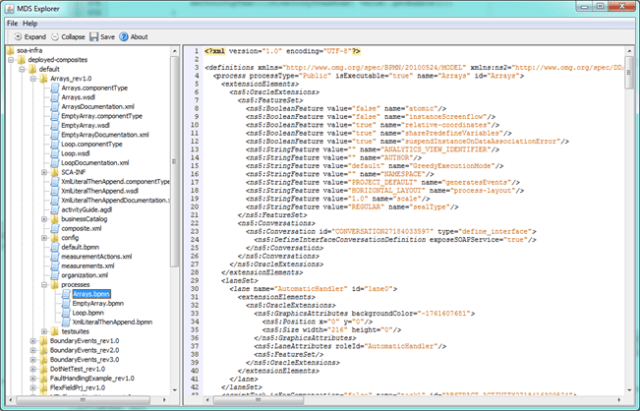This screenshot has width=640, height=411.
Task: Select Loop.componentType in the tree
Action: (x=92, y=144)
